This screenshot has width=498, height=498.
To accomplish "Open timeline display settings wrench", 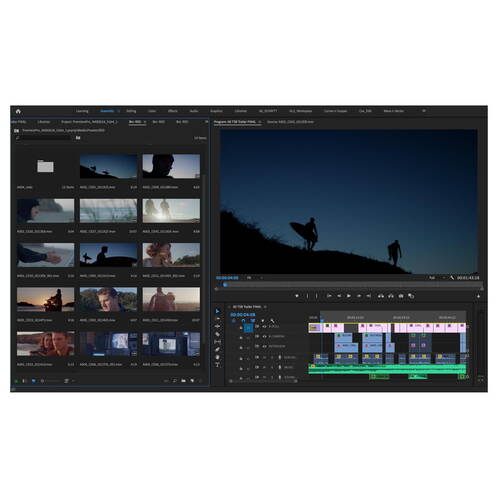I will pyautogui.click(x=272, y=321).
